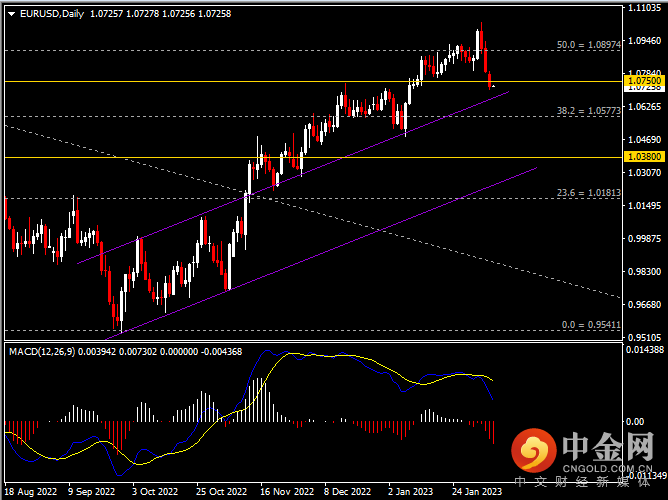Select the yellow MACD signal line
The width and height of the screenshot is (668, 500).
pos(300,370)
